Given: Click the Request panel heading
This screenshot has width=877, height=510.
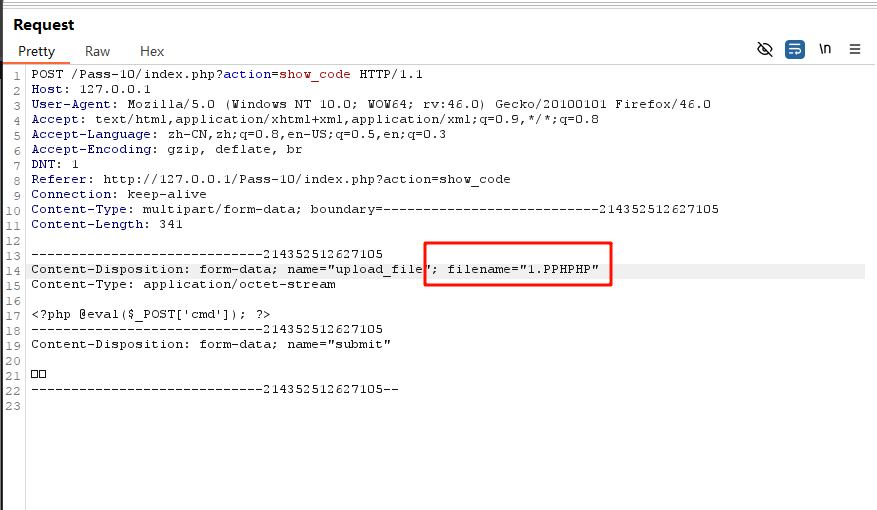Looking at the screenshot, I should 44,25.
